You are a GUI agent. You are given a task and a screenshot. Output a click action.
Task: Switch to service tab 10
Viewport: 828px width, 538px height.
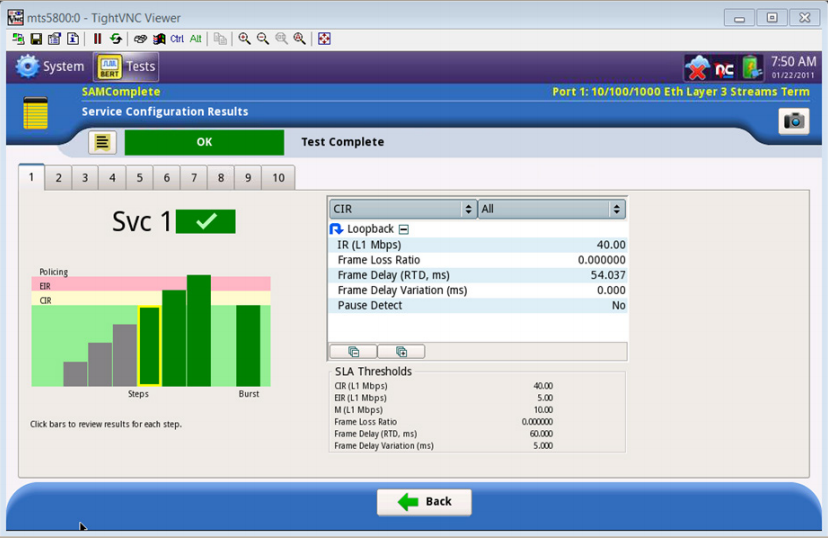278,178
